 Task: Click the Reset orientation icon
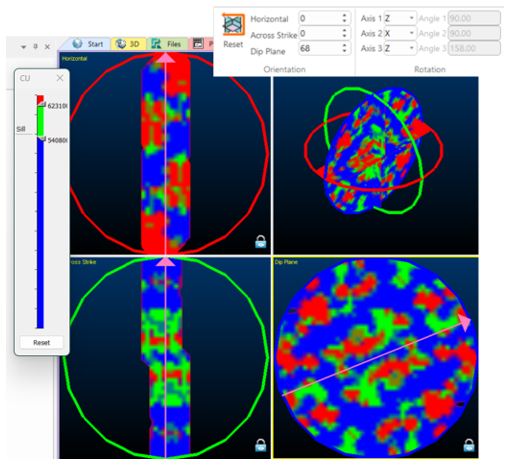tap(233, 25)
